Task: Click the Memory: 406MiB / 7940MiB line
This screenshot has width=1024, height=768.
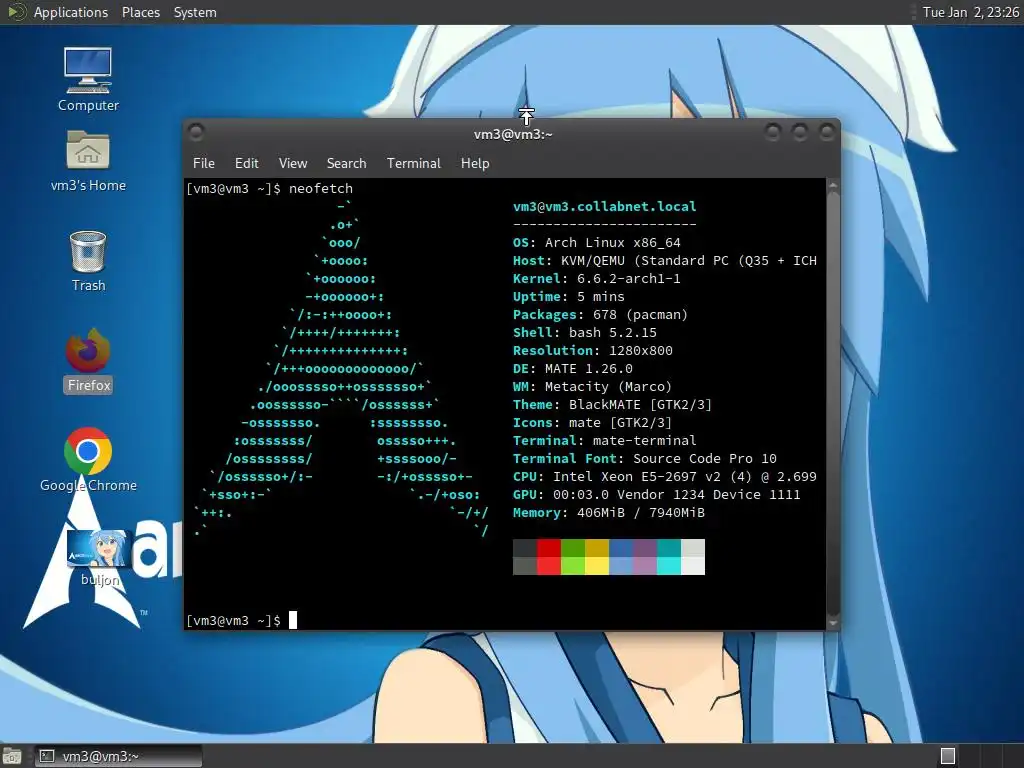Action: 609,513
